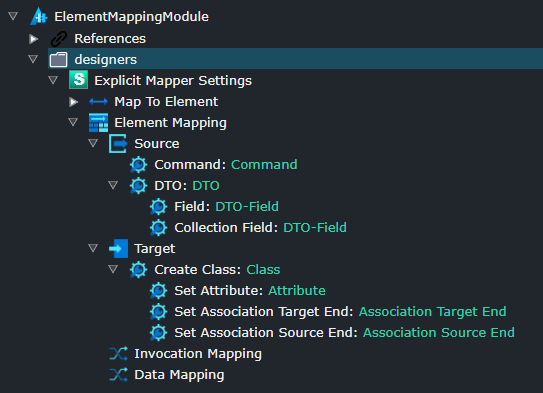Click the gear icon beside Collection Field
This screenshot has width=543, height=393.
[159, 227]
